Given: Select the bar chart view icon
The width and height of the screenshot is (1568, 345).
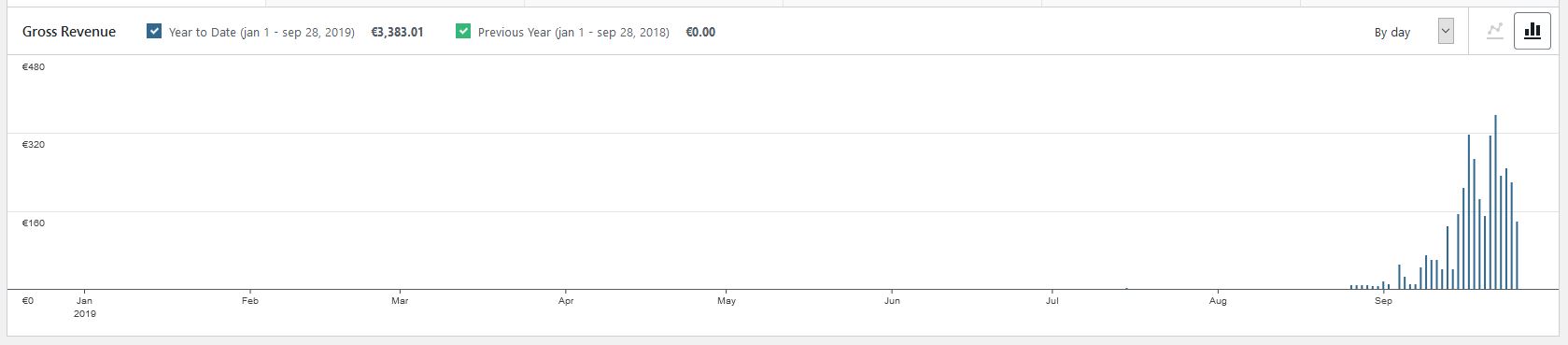Looking at the screenshot, I should click(1532, 31).
